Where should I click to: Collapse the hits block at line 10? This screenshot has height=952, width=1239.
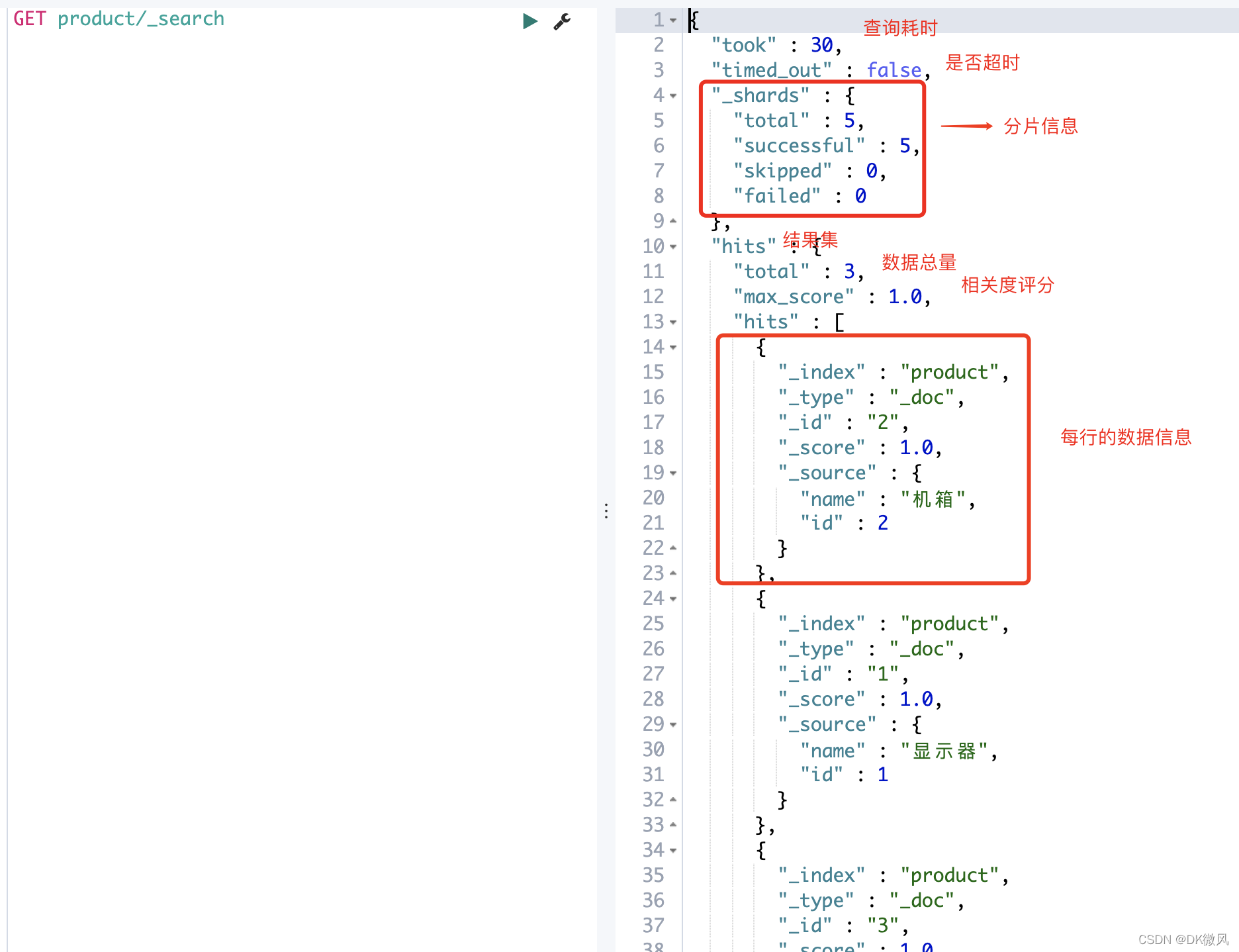672,246
